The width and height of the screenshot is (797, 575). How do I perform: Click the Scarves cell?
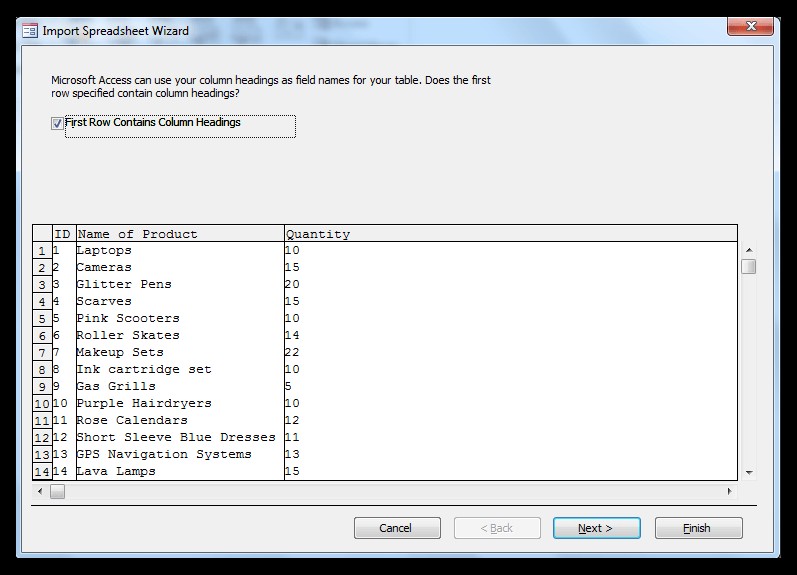click(x=180, y=301)
